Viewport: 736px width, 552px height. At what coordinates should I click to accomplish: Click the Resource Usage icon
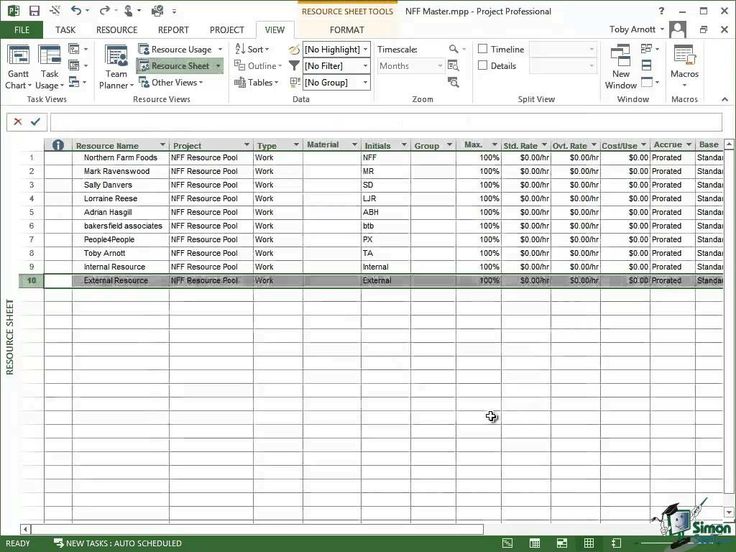144,49
